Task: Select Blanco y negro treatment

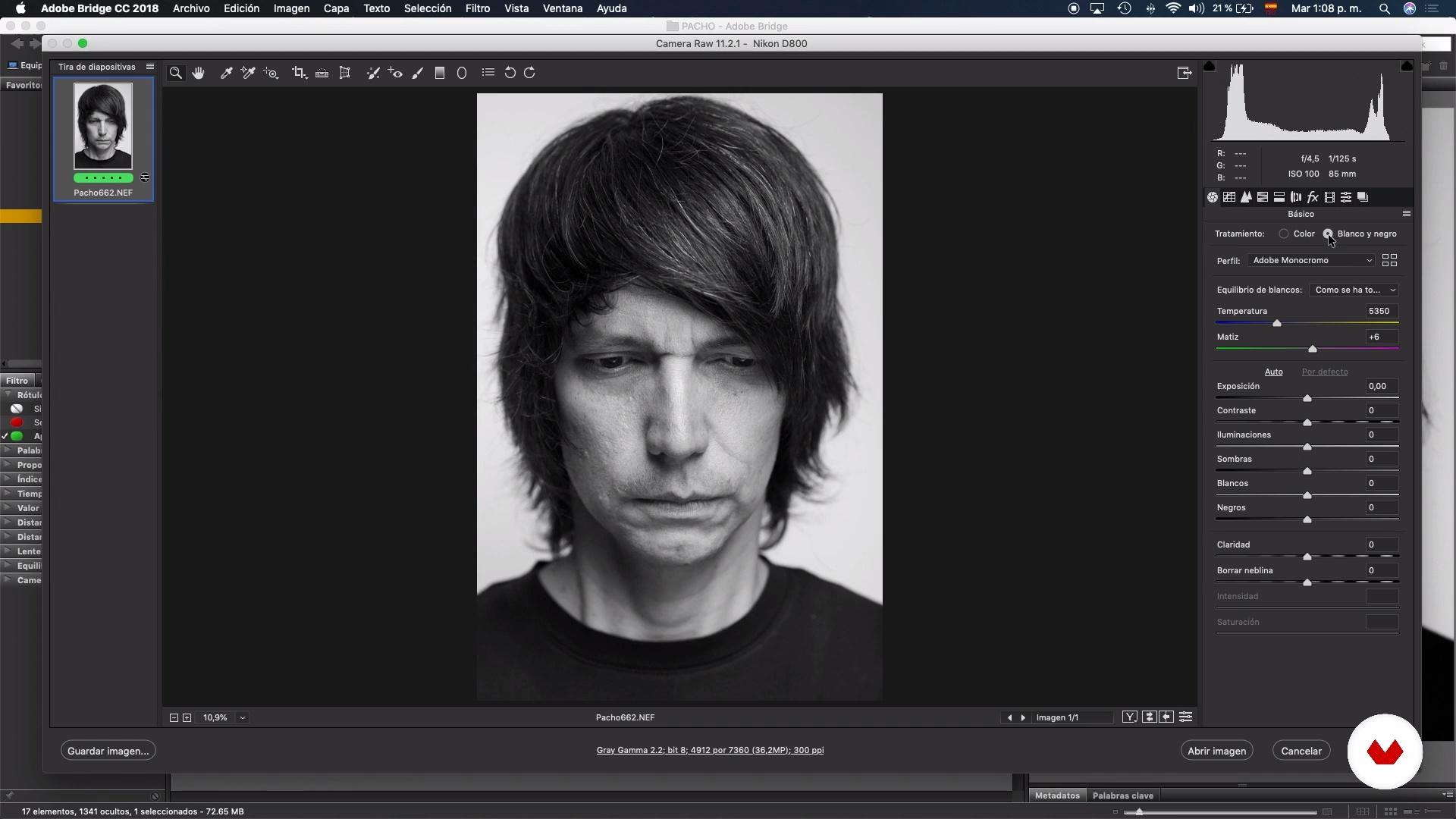Action: click(1329, 234)
